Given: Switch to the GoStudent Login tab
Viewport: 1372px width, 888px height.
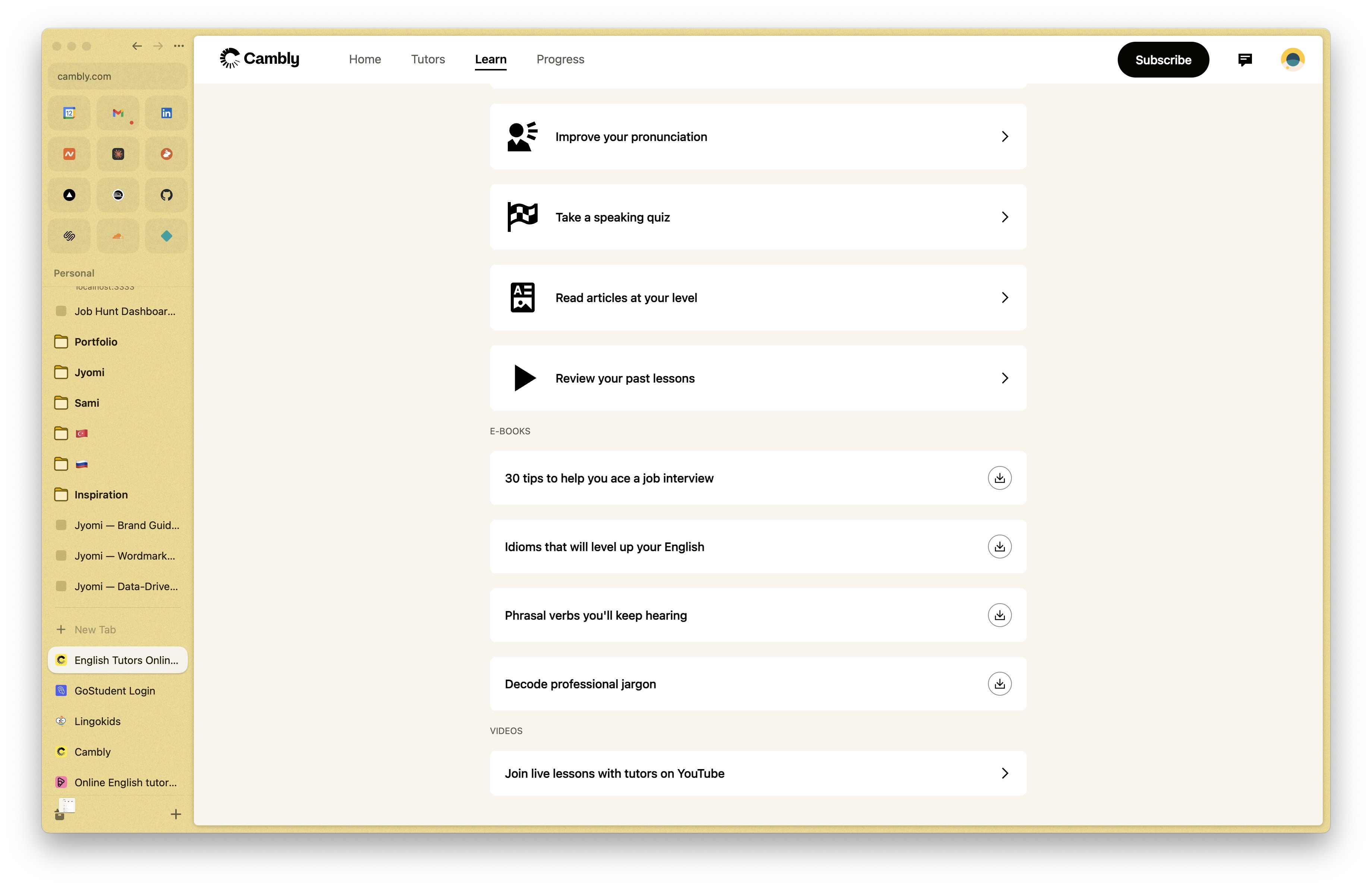Looking at the screenshot, I should pos(115,690).
